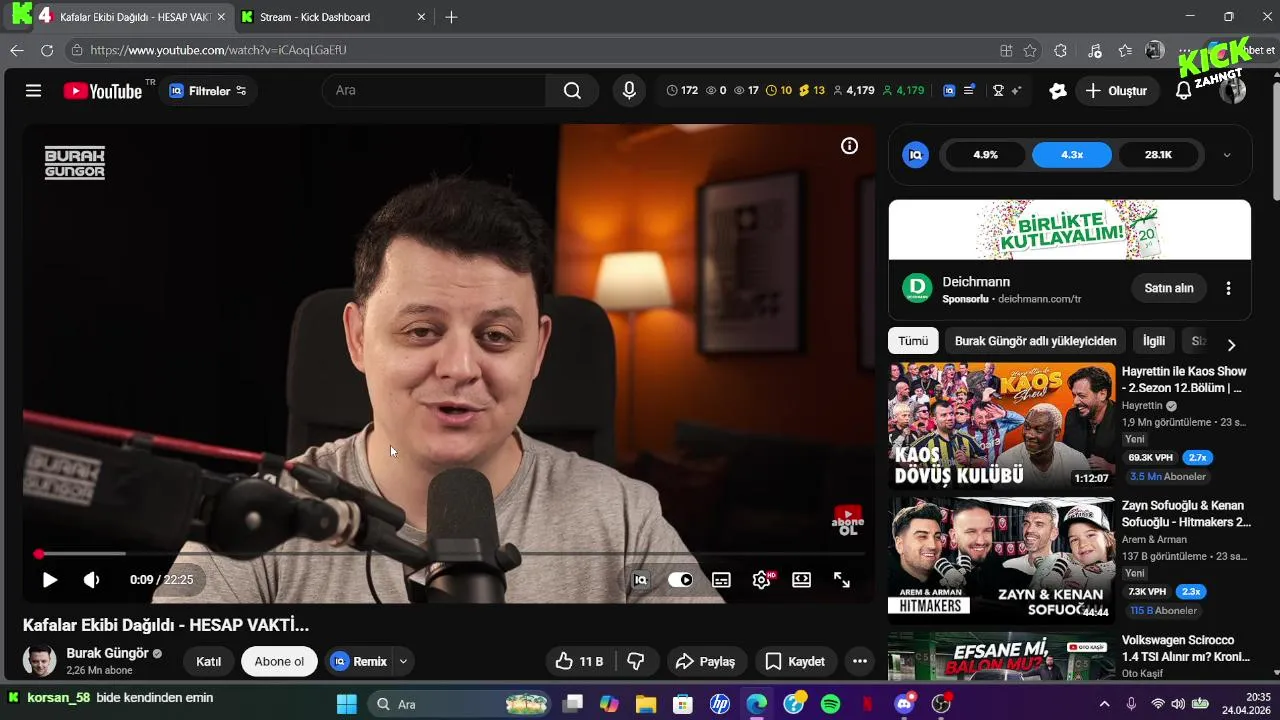The width and height of the screenshot is (1280, 720).
Task: Go to the YouTube home logo
Action: [103, 91]
